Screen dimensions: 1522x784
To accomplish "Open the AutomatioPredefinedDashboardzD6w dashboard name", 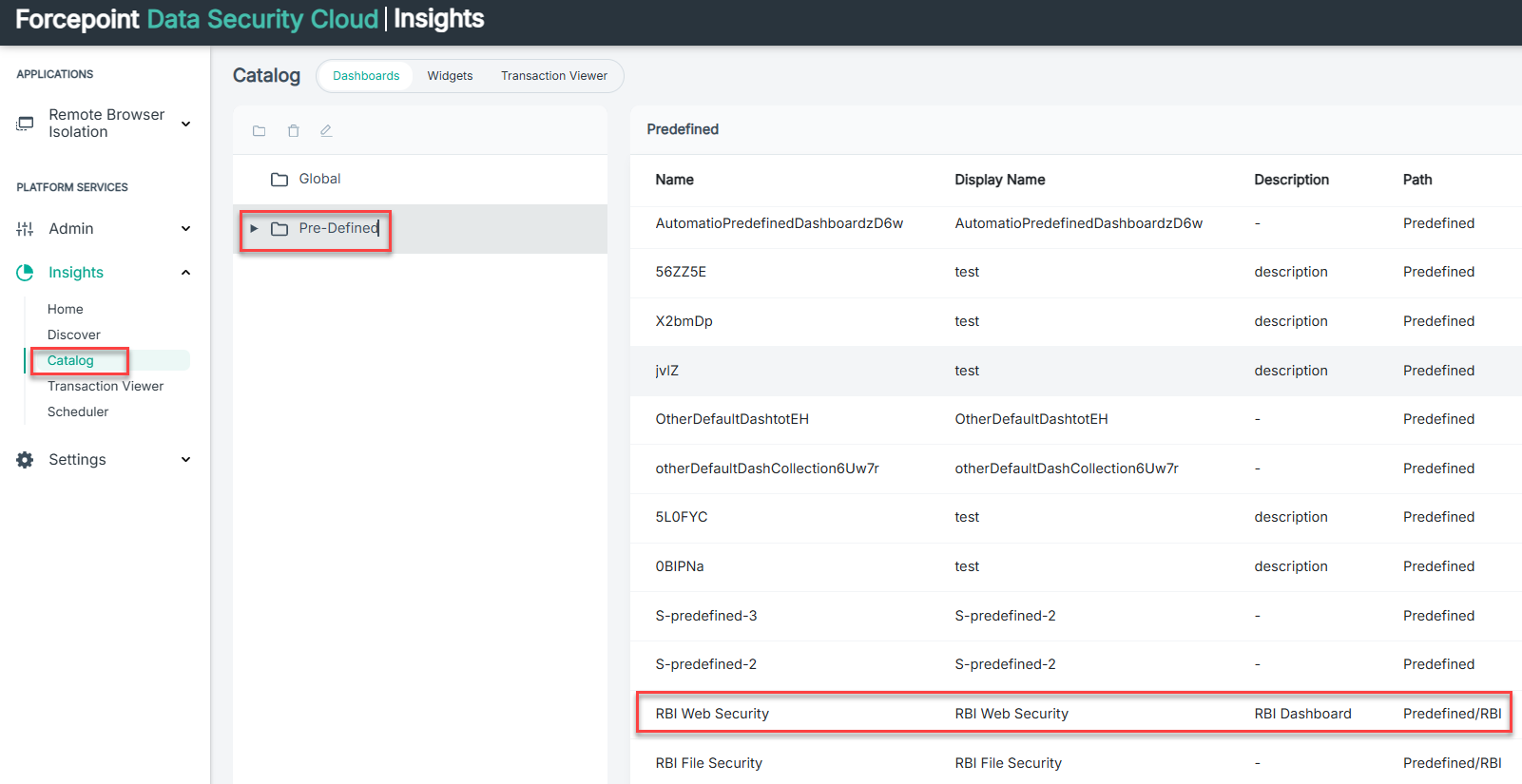I will (x=779, y=223).
